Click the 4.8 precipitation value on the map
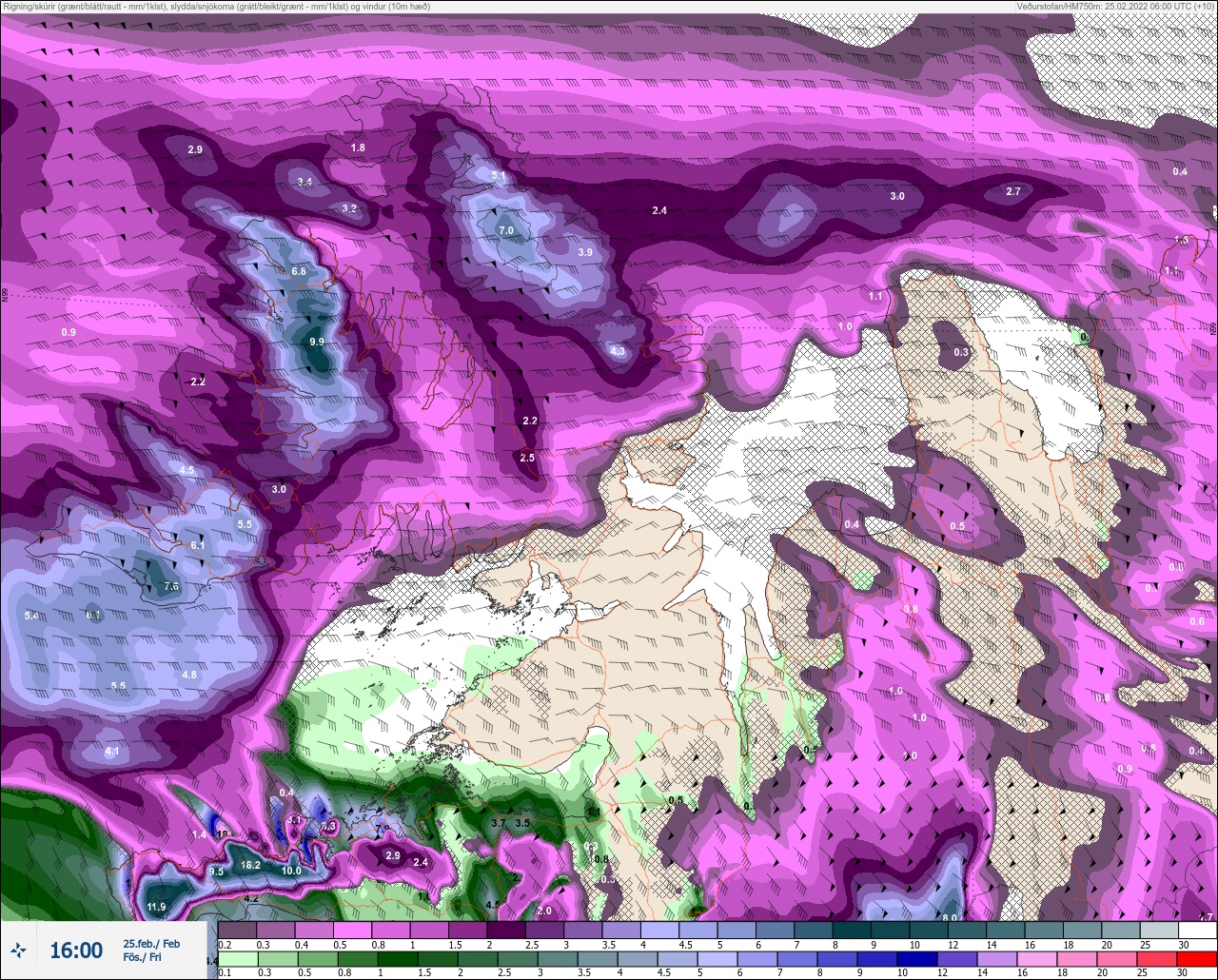 click(189, 675)
